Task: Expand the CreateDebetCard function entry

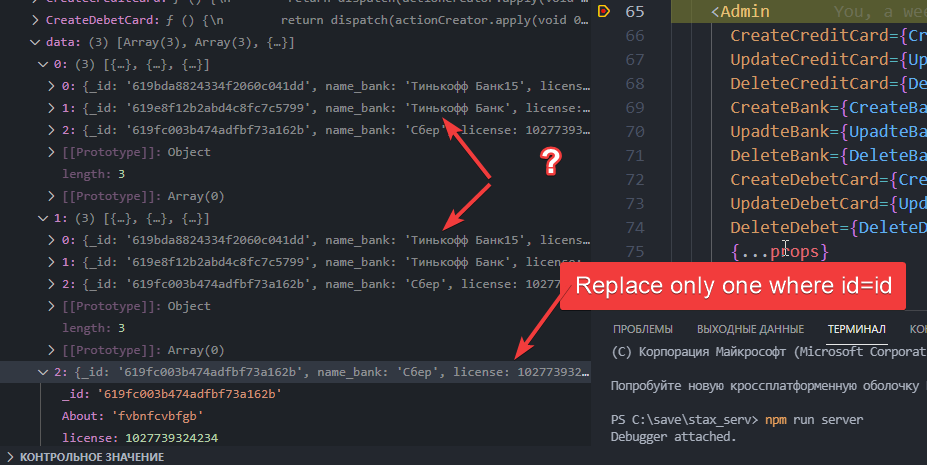Action: click(x=35, y=21)
